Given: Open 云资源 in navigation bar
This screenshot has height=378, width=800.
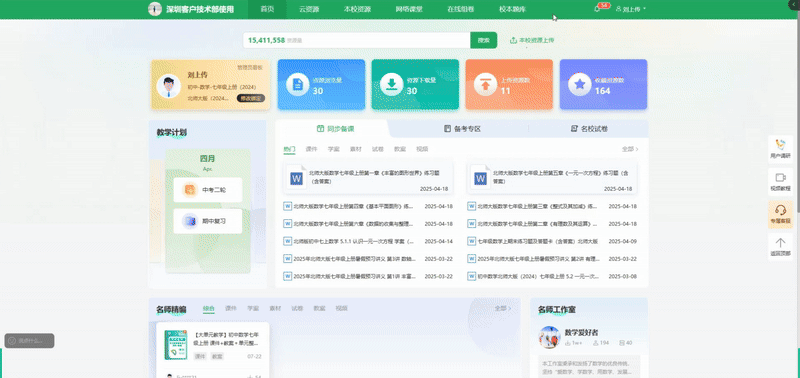Looking at the screenshot, I should click(309, 9).
